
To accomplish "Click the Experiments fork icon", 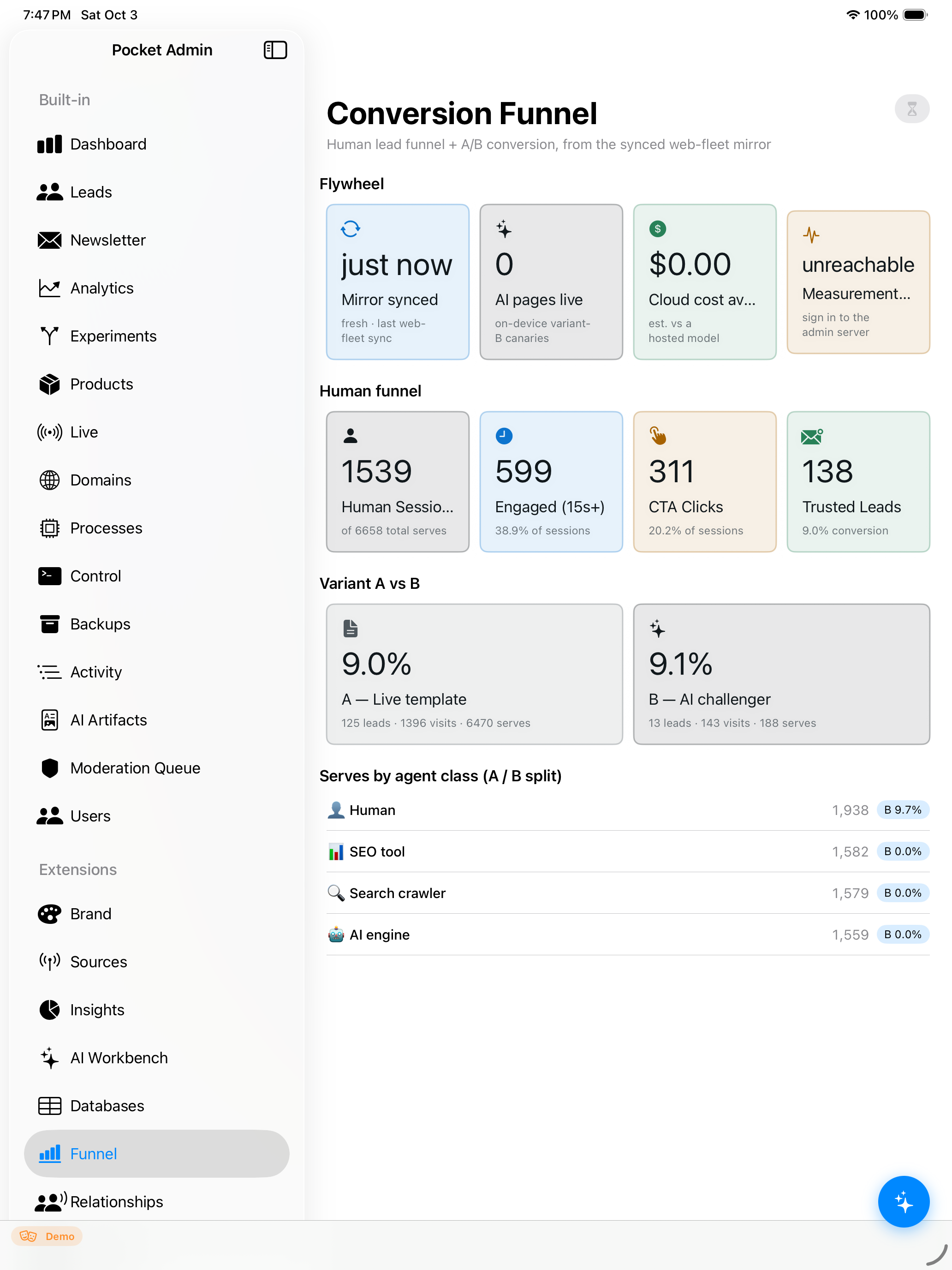I will coord(49,336).
